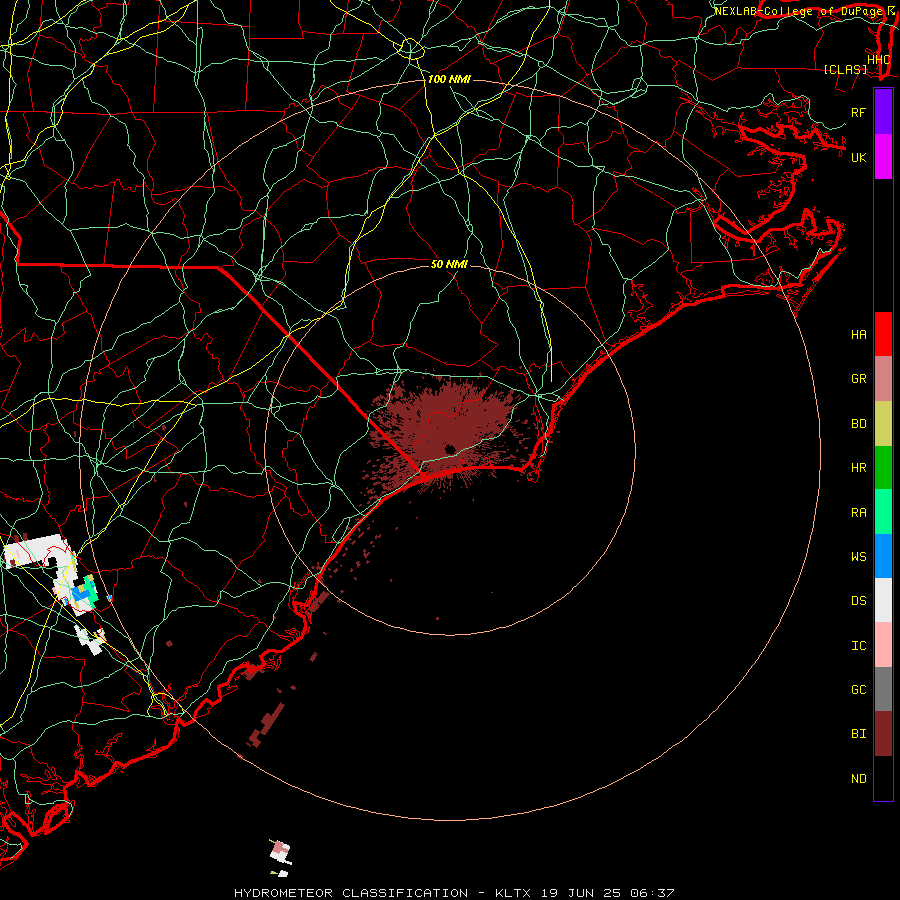Screen dimensions: 900x900
Task: Click the ND legend label
Action: pyautogui.click(x=858, y=779)
